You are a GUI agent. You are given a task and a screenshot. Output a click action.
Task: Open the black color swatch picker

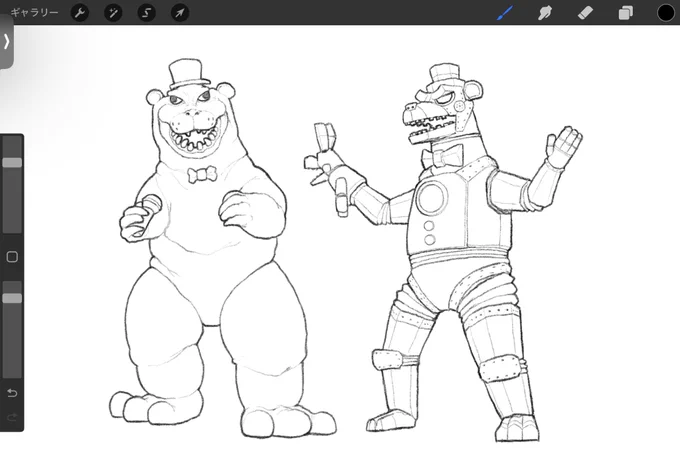(x=666, y=13)
